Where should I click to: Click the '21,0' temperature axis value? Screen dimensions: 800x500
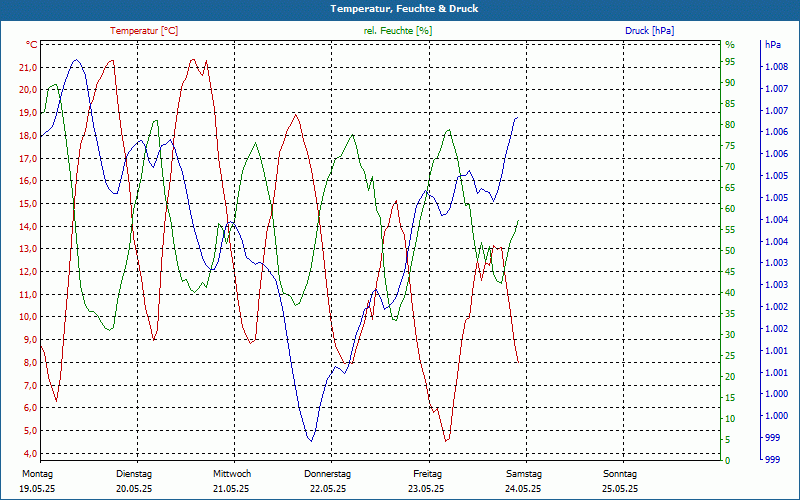coord(29,67)
